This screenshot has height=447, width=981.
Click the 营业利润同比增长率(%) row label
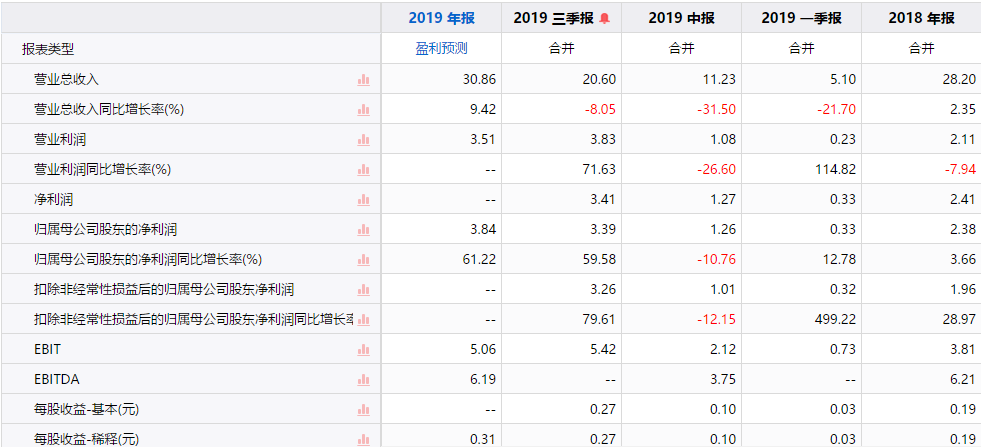103,170
